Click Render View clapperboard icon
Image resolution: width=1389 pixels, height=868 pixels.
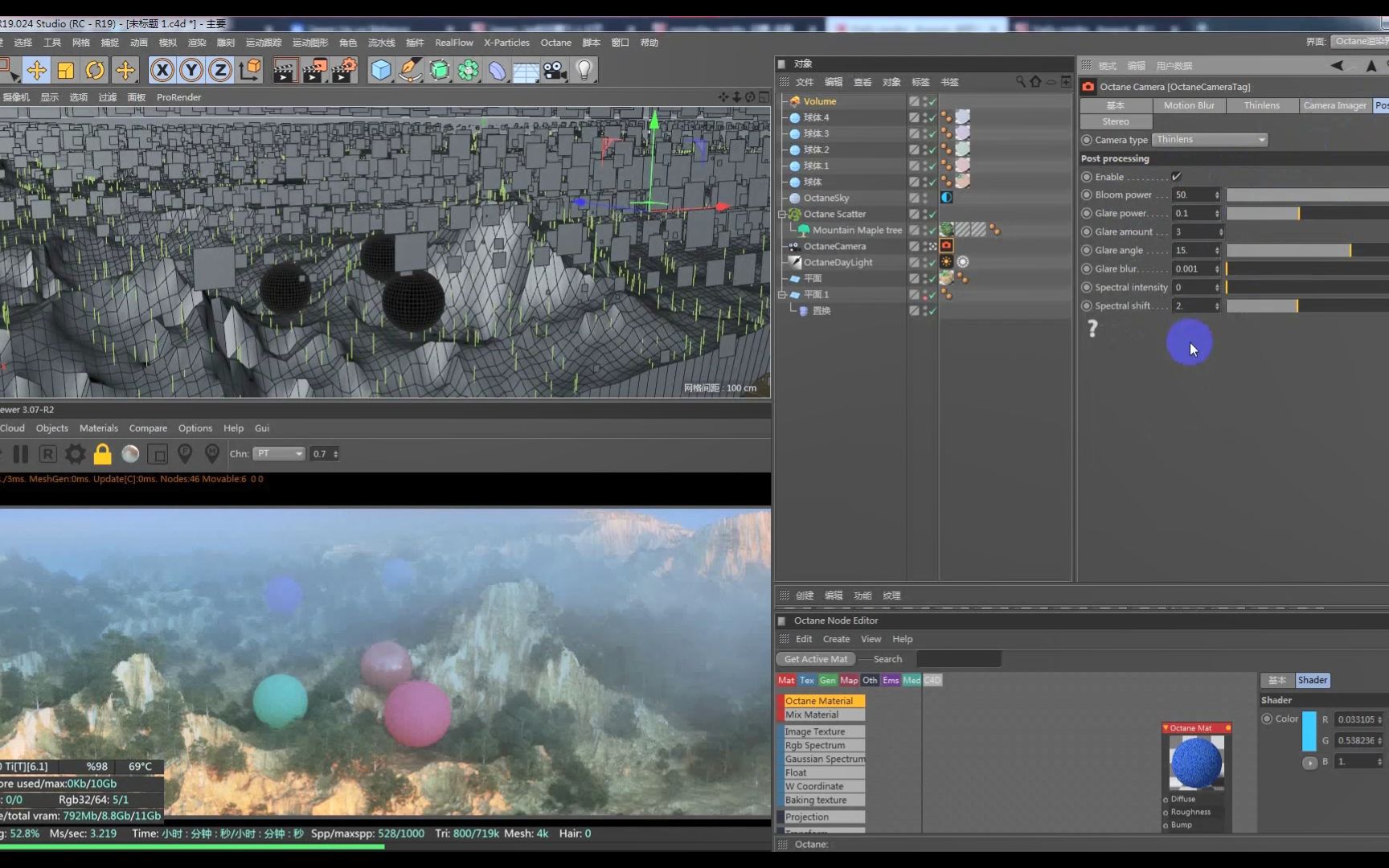point(284,71)
